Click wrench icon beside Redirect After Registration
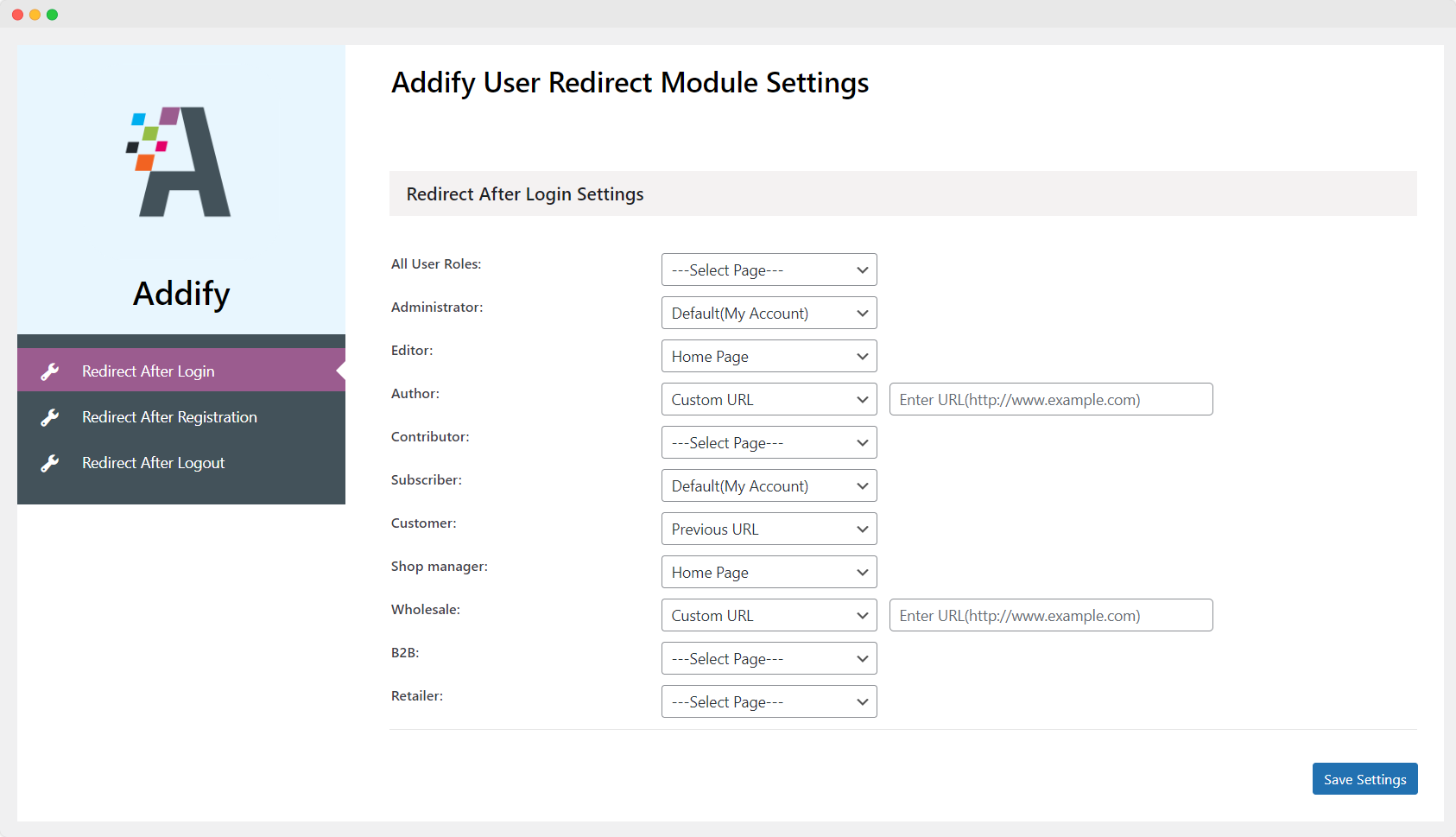Viewport: 1456px width, 837px height. [50, 417]
